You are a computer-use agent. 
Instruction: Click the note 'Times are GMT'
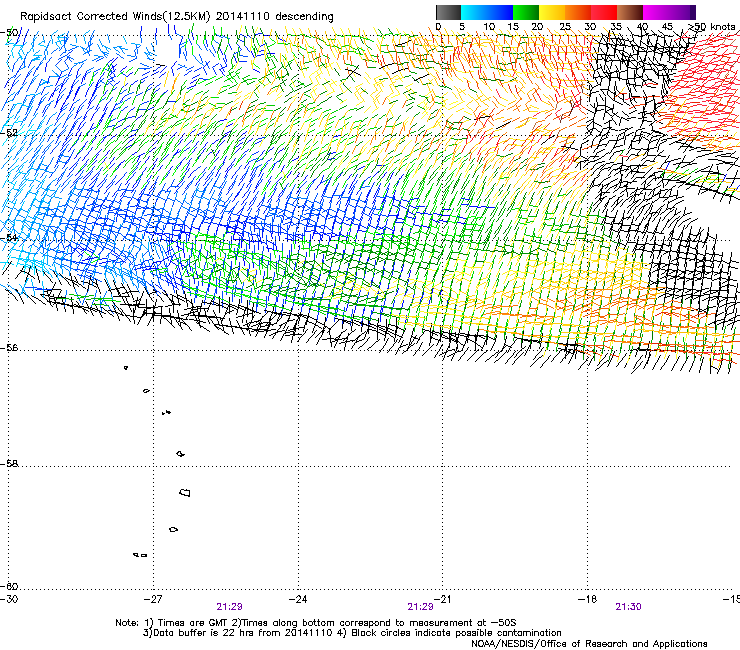193,623
